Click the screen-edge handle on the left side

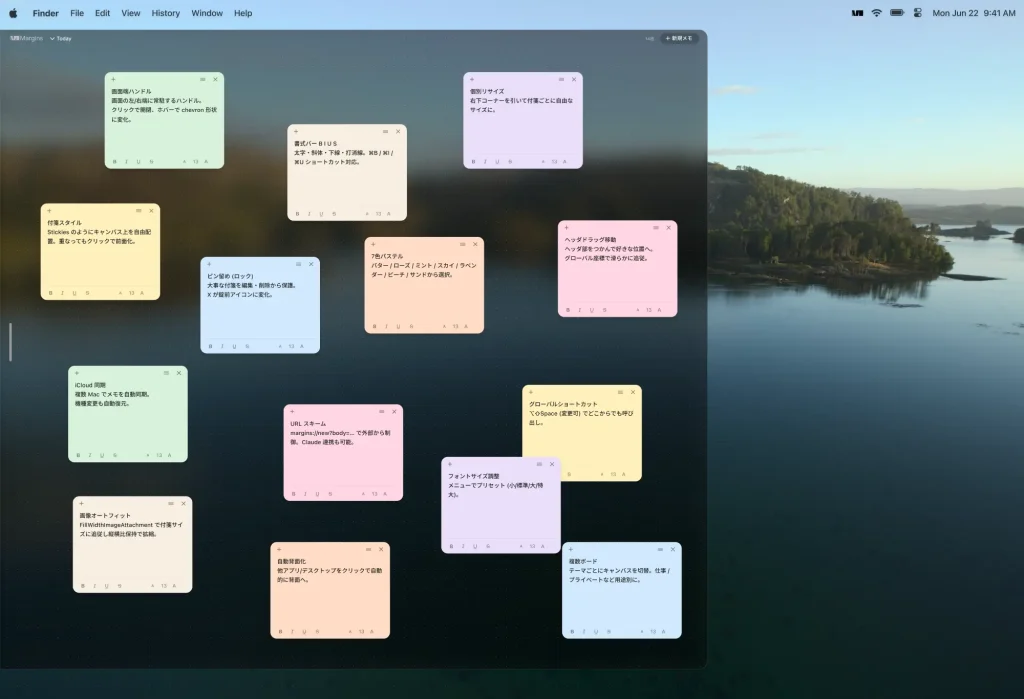point(10,342)
